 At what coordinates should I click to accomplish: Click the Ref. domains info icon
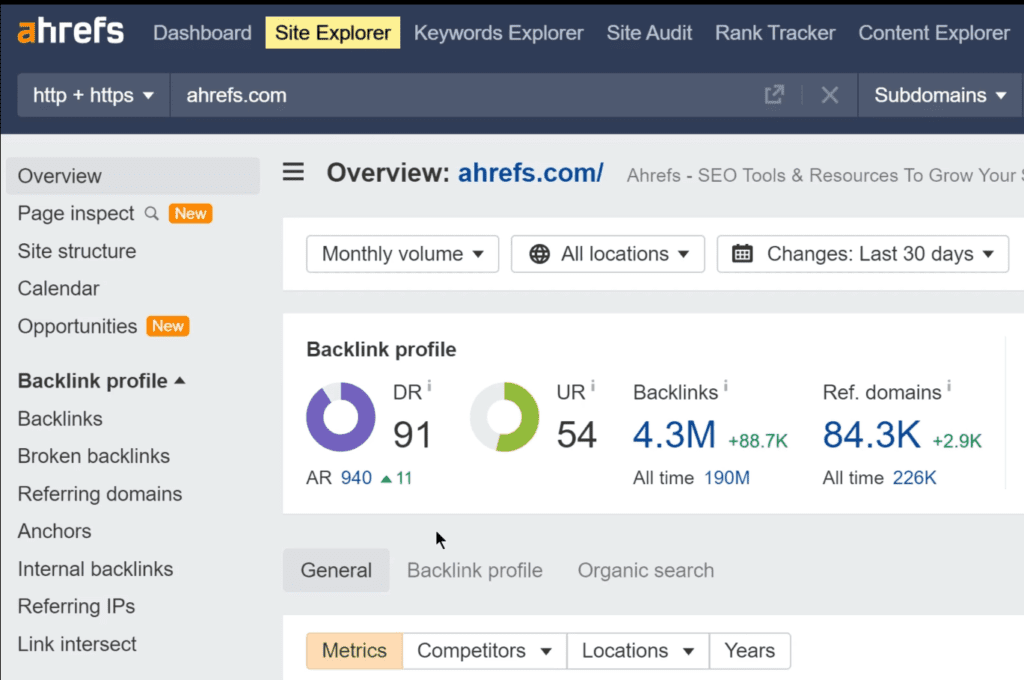pos(949,385)
